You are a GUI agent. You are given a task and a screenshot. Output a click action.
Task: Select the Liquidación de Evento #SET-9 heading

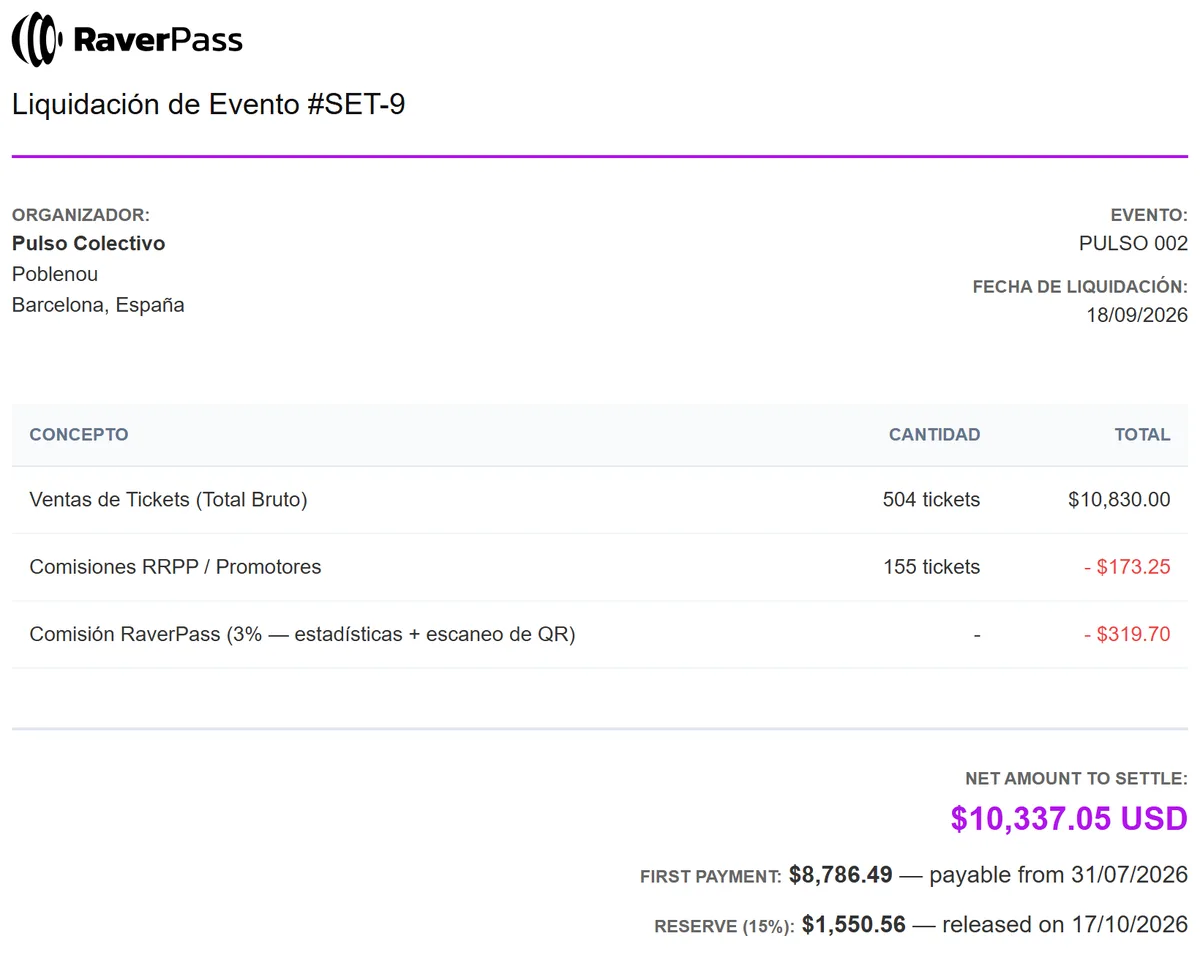(209, 104)
